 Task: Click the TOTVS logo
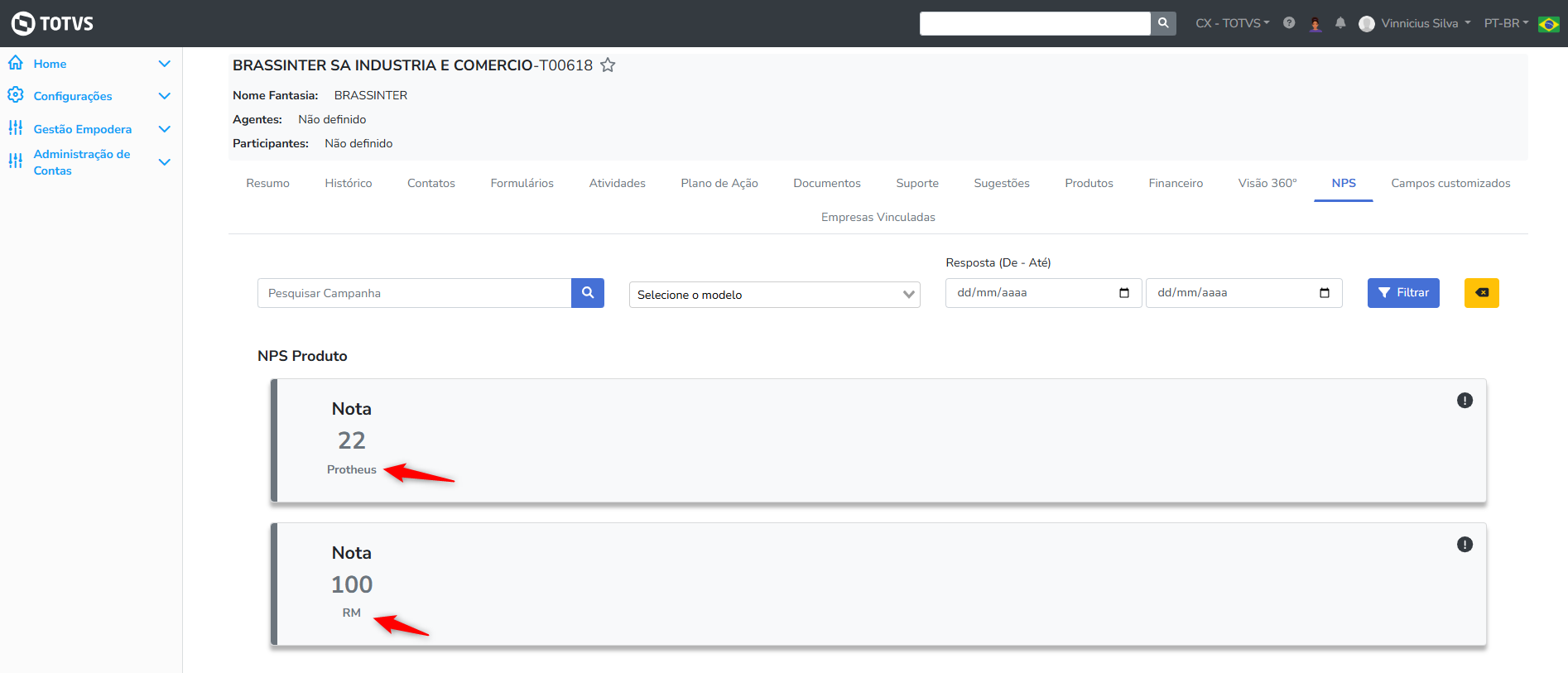point(52,23)
